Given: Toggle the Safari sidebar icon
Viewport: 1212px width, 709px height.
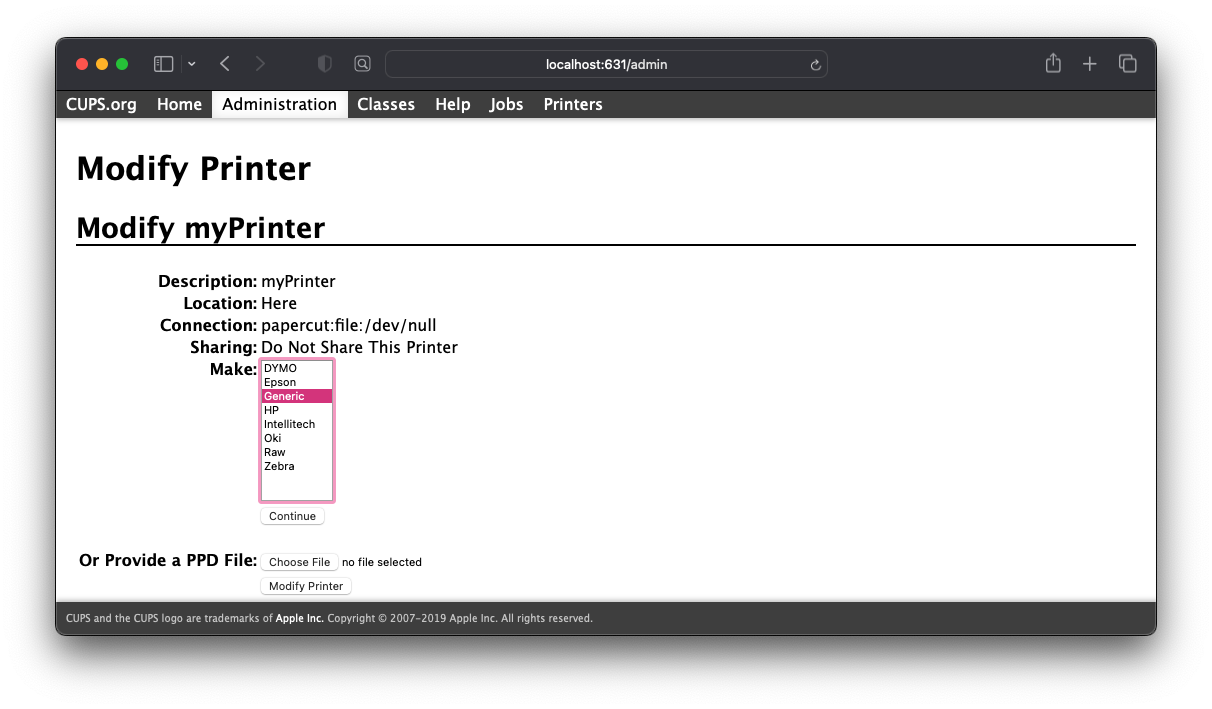Looking at the screenshot, I should pyautogui.click(x=164, y=64).
